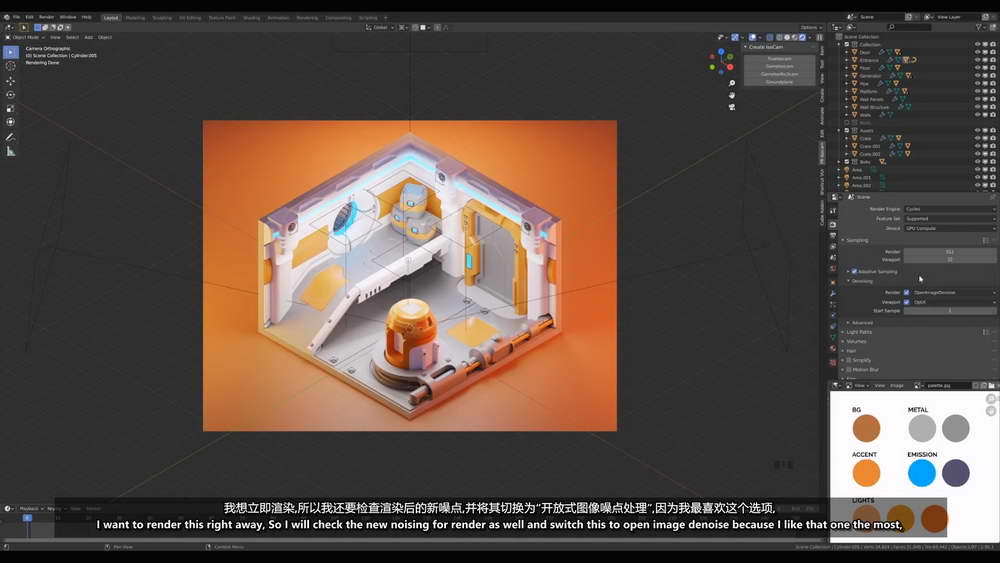Click Options button in viewport header
1000x563 pixels.
[810, 27]
